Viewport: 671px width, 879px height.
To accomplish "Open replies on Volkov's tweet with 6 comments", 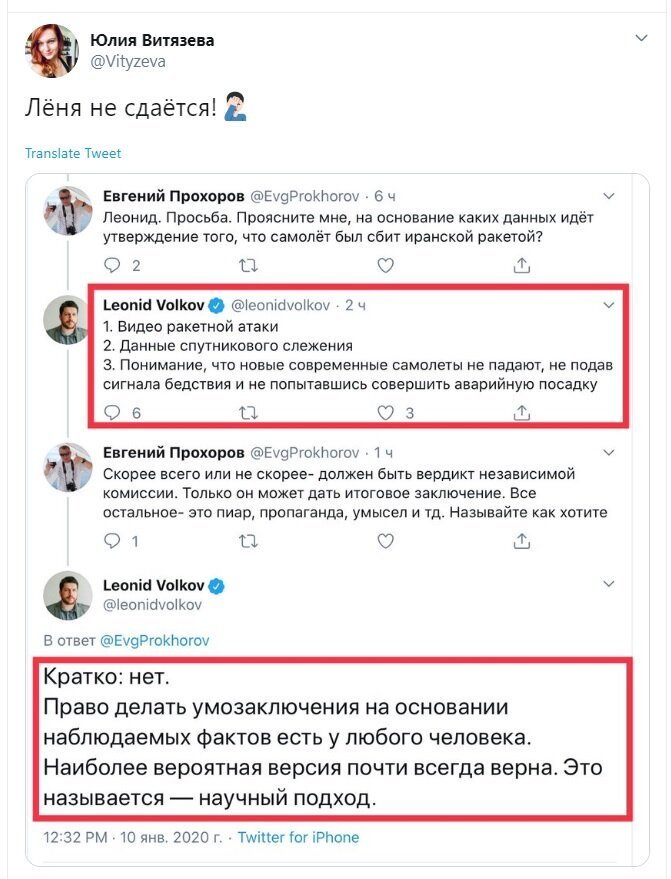I will (x=113, y=413).
